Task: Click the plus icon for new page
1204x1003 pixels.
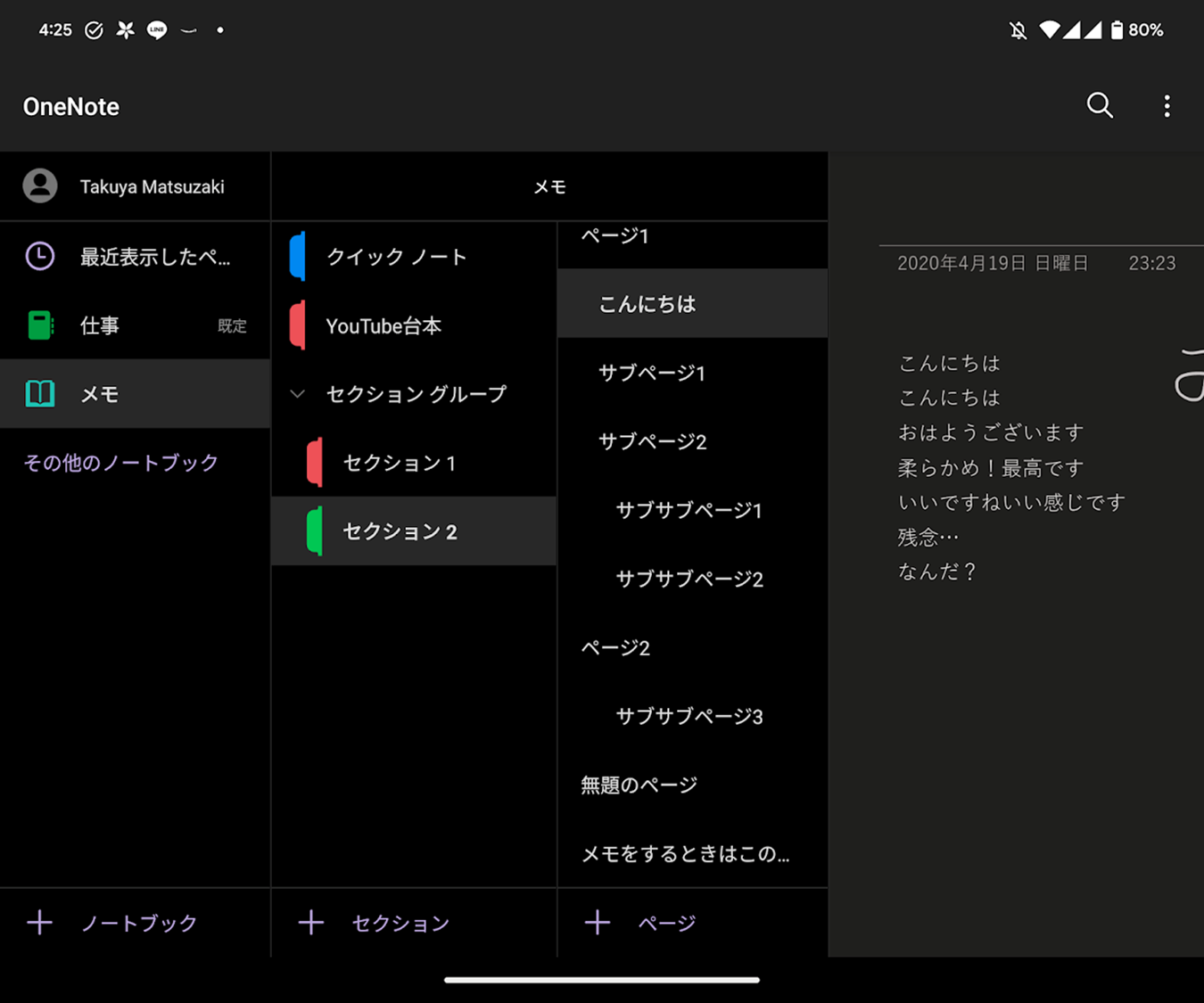Action: 598,922
